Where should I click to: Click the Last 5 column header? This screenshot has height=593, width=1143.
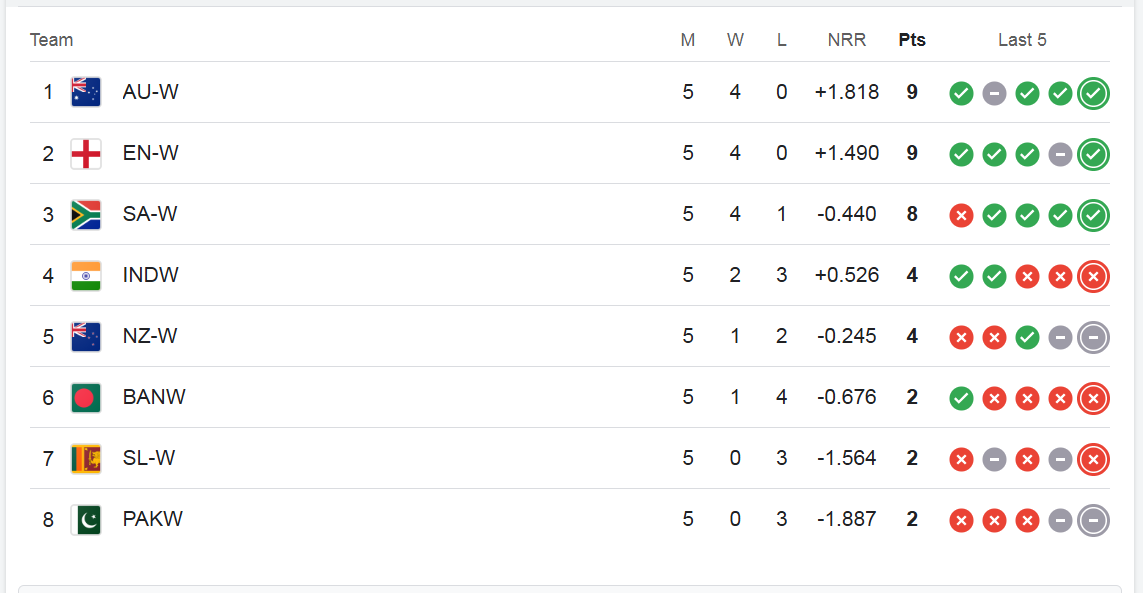pos(1022,40)
